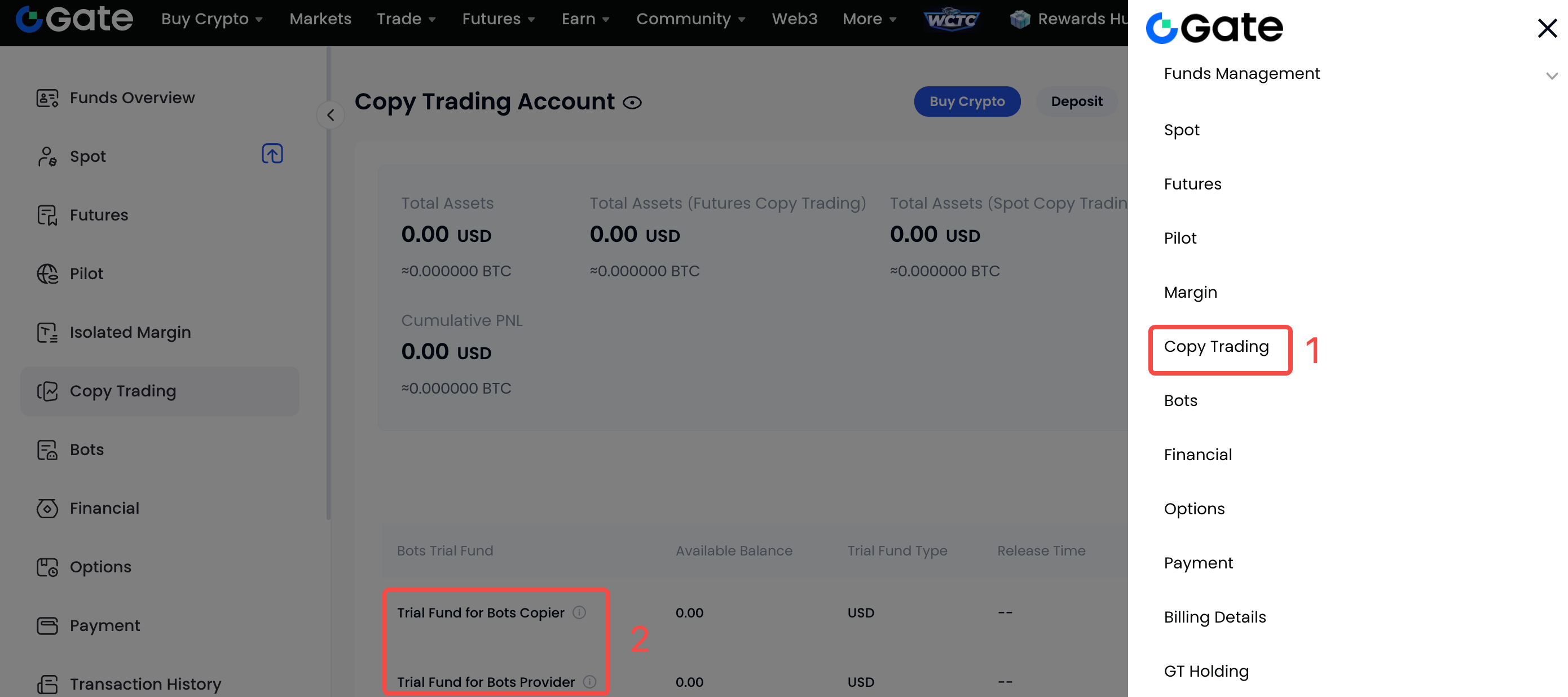Screen dimensions: 1568x697
Task: Toggle balance visibility eye icon
Action: (x=632, y=103)
